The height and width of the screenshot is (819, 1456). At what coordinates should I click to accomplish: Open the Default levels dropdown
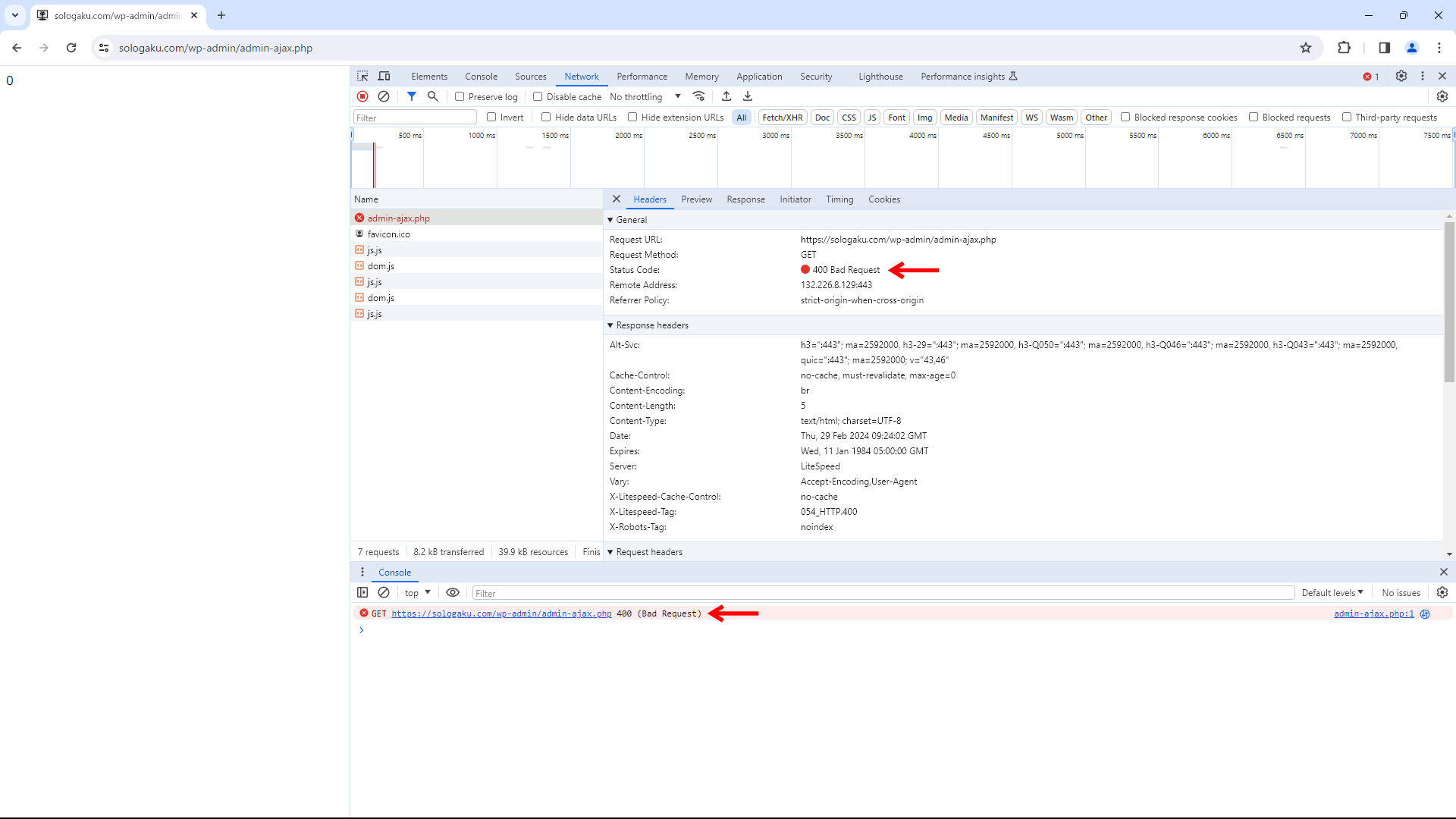click(1332, 593)
